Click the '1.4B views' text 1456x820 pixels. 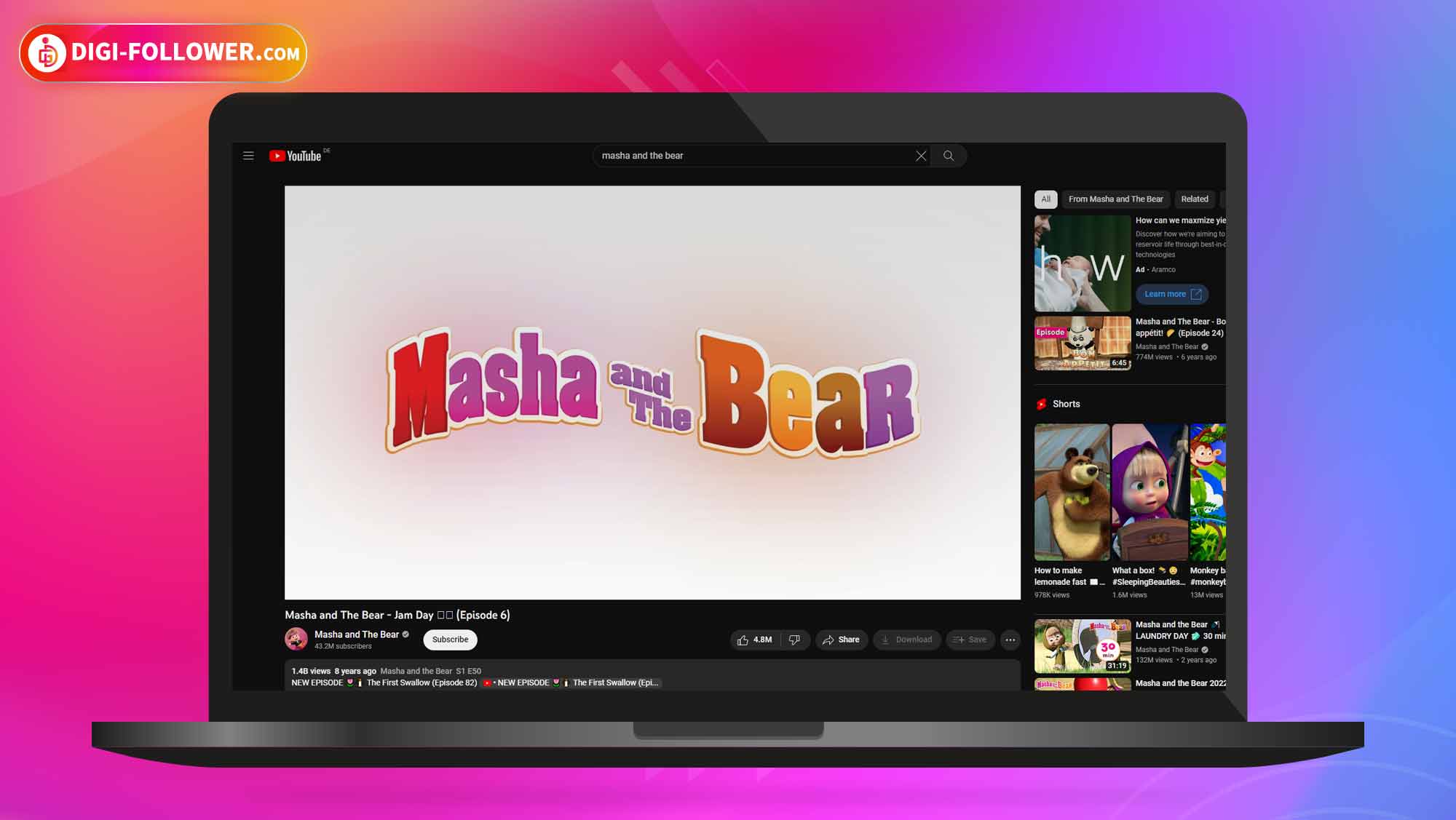pyautogui.click(x=311, y=671)
